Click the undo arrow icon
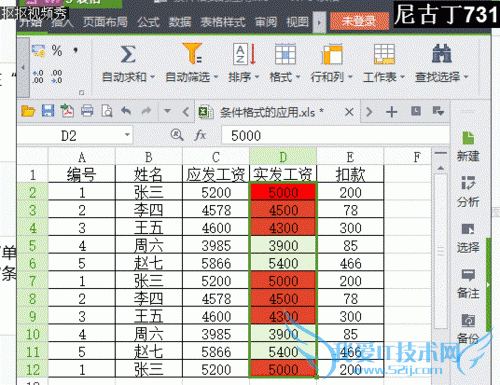The width and height of the screenshot is (500, 385). click(126, 110)
